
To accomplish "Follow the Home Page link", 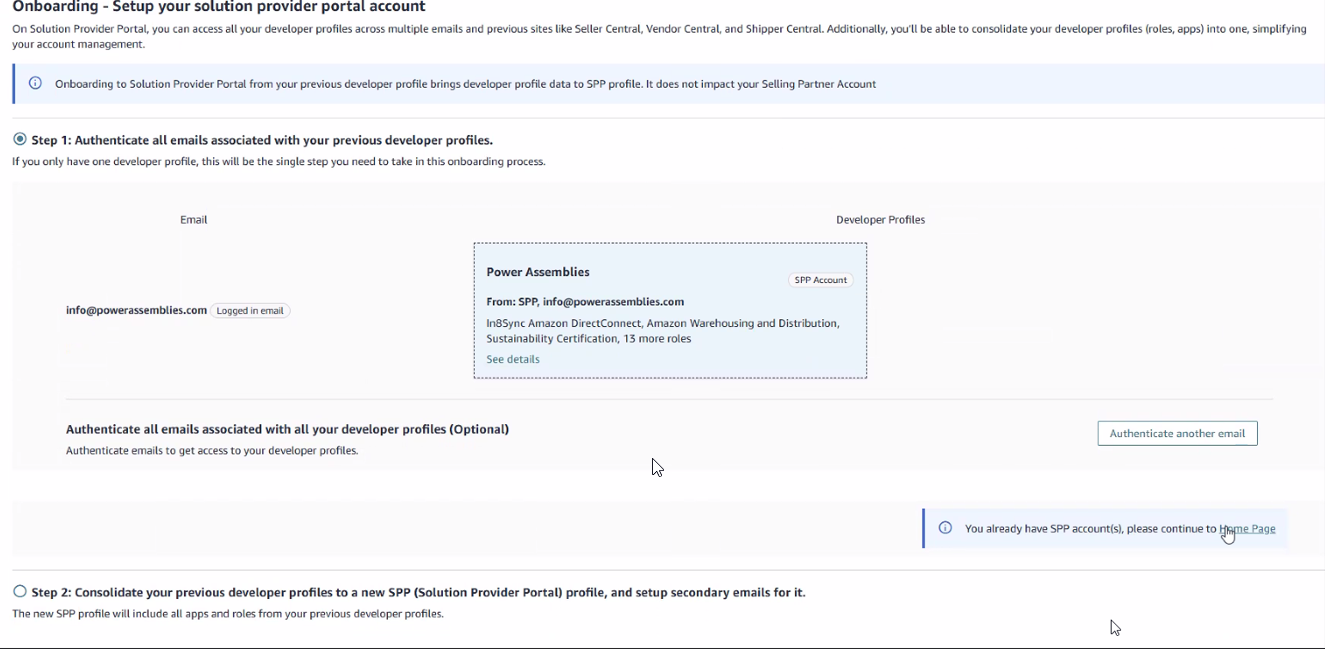I will click(1247, 529).
